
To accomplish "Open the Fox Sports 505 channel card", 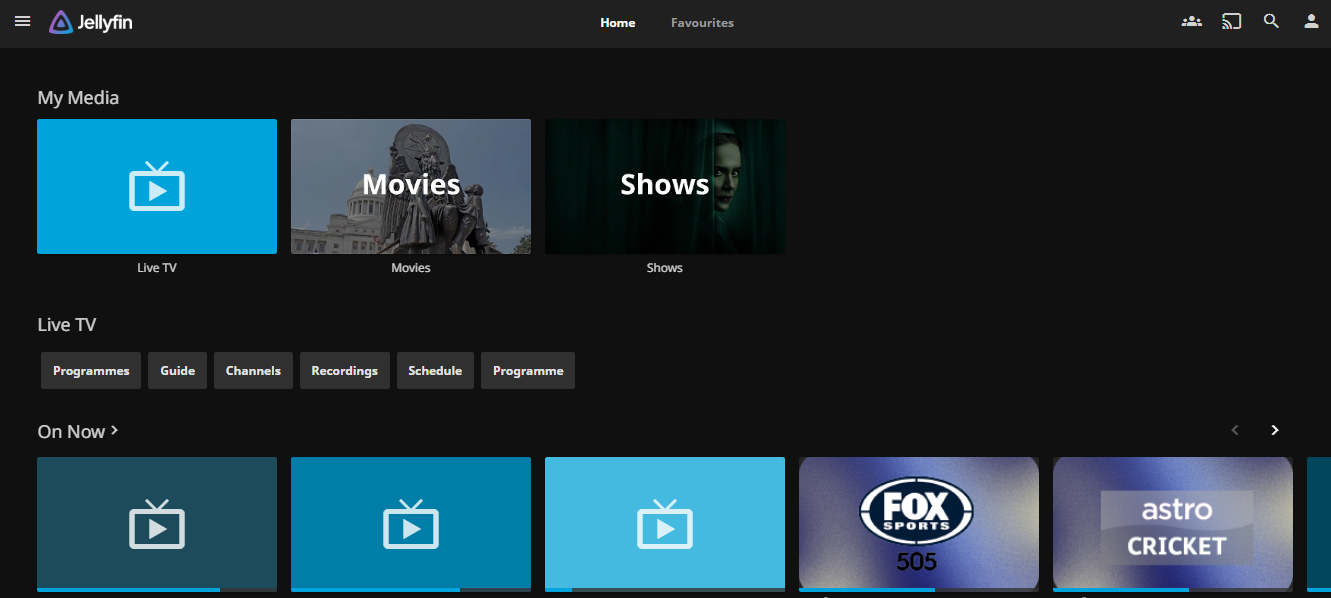I will point(919,524).
